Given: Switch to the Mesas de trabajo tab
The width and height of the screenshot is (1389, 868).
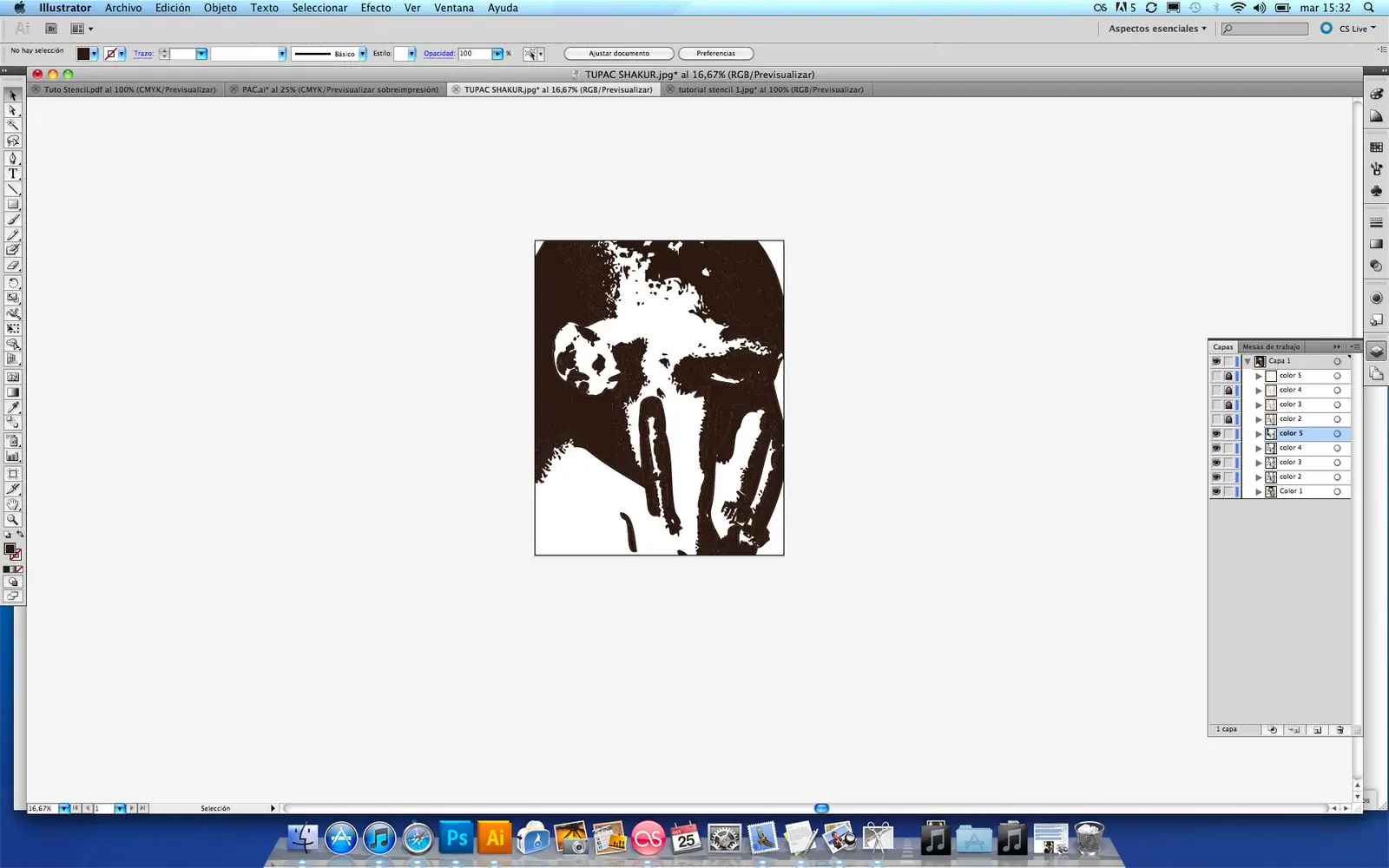Looking at the screenshot, I should click(x=1271, y=347).
